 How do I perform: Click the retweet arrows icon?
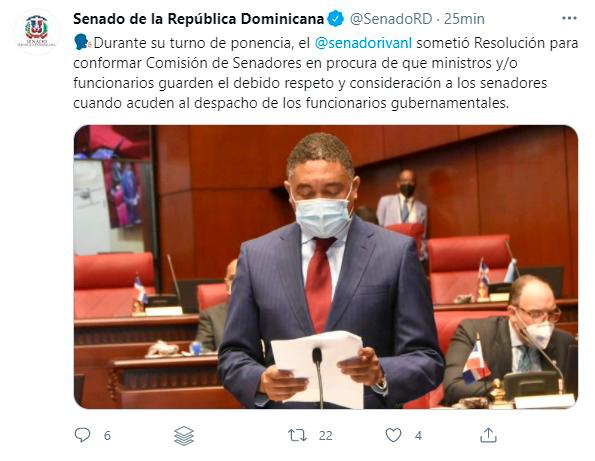tap(297, 435)
